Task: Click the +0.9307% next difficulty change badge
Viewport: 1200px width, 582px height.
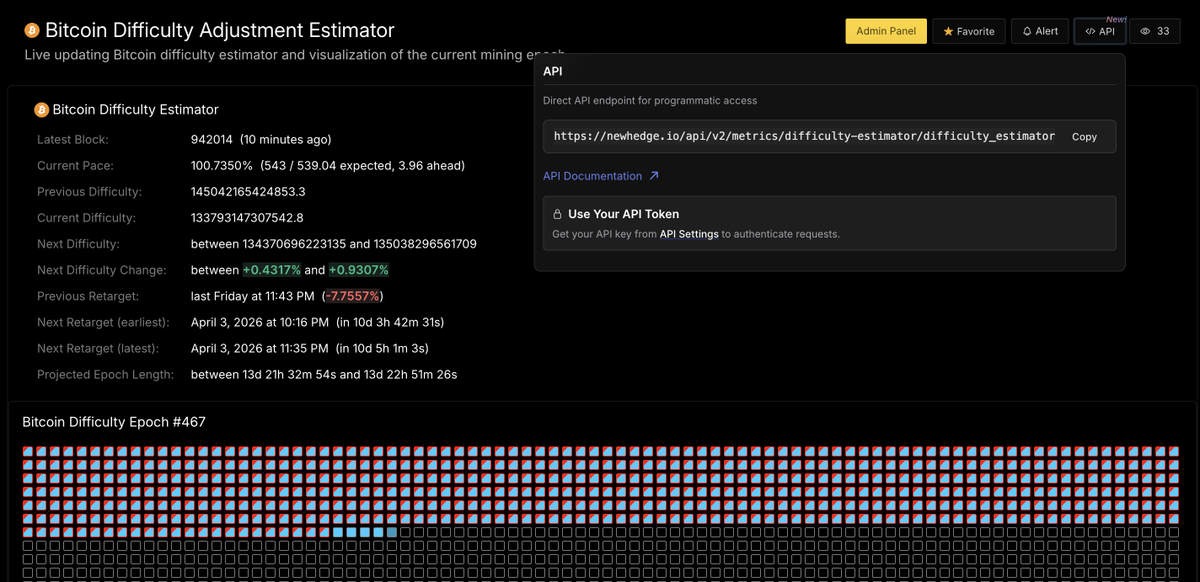Action: (x=359, y=270)
